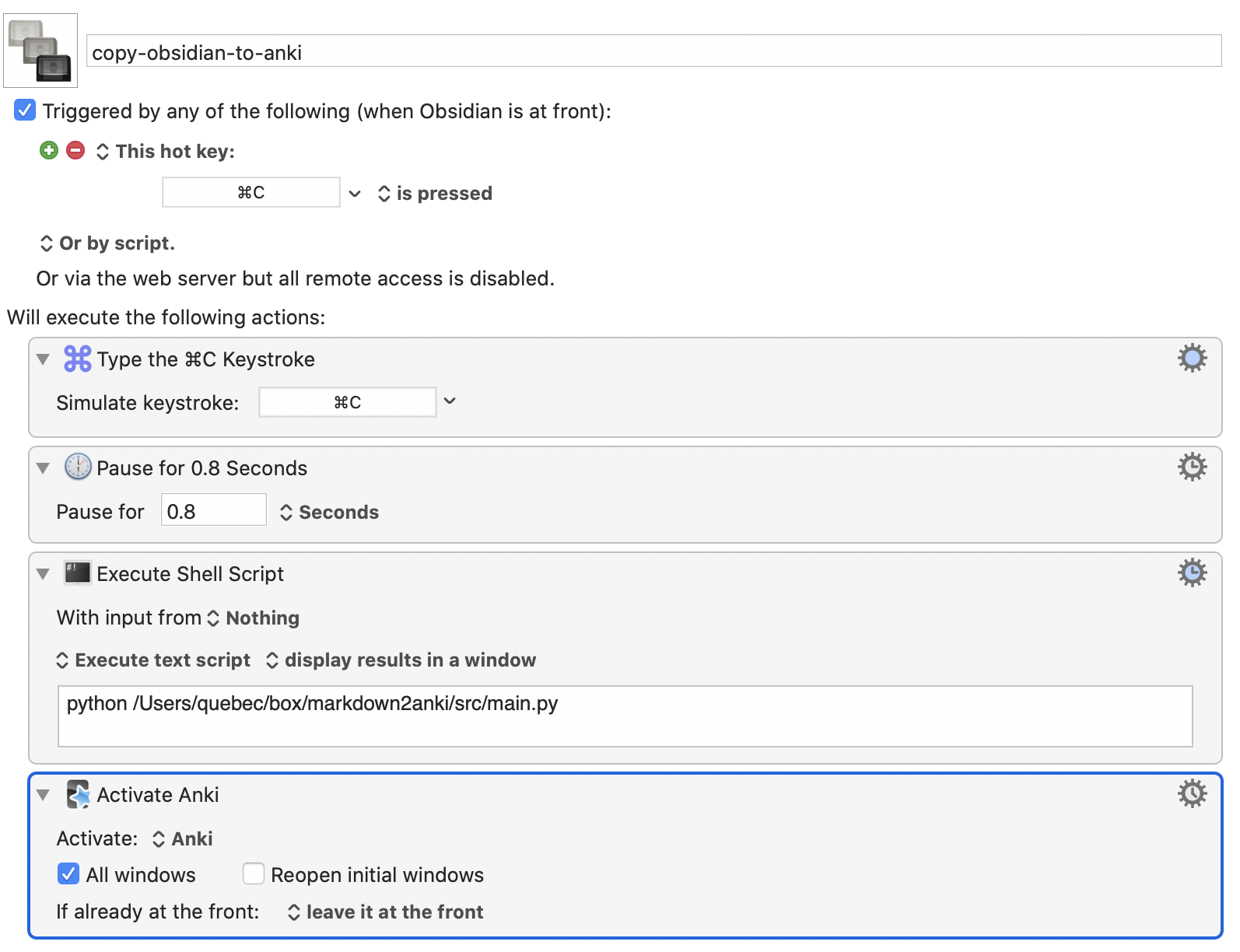Select the 'Type the ⌘C Keystroke' action title

(x=206, y=359)
